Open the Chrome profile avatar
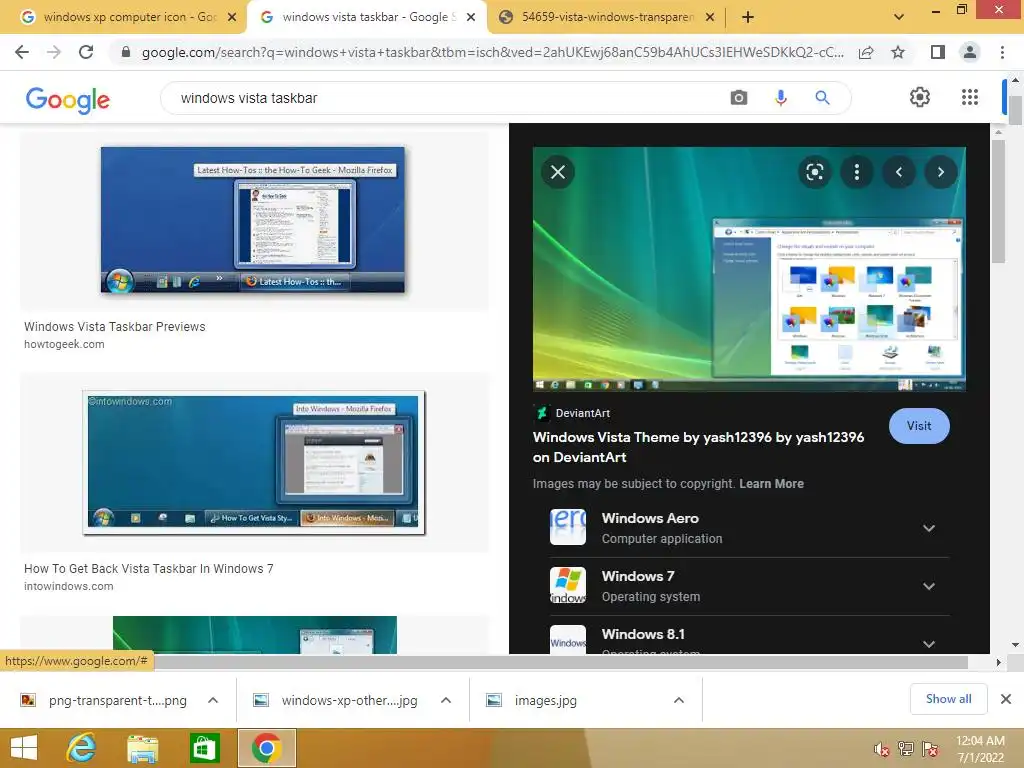Viewport: 1024px width, 768px height. point(970,52)
